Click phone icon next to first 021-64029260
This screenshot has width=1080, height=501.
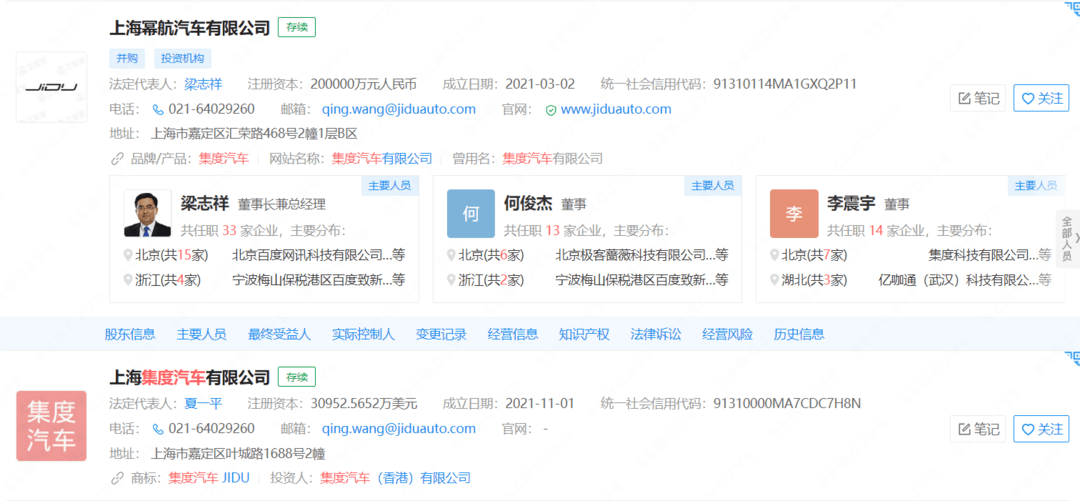pos(158,110)
